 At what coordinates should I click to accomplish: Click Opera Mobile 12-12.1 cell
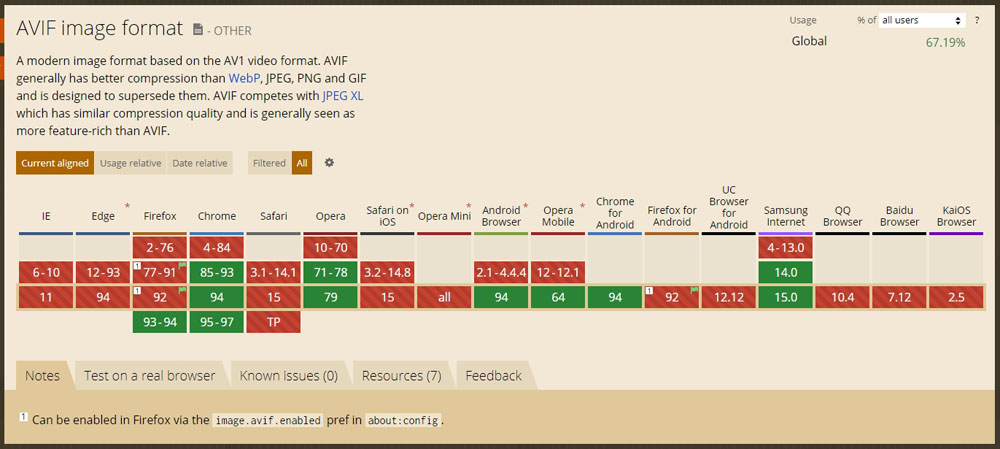click(x=558, y=272)
